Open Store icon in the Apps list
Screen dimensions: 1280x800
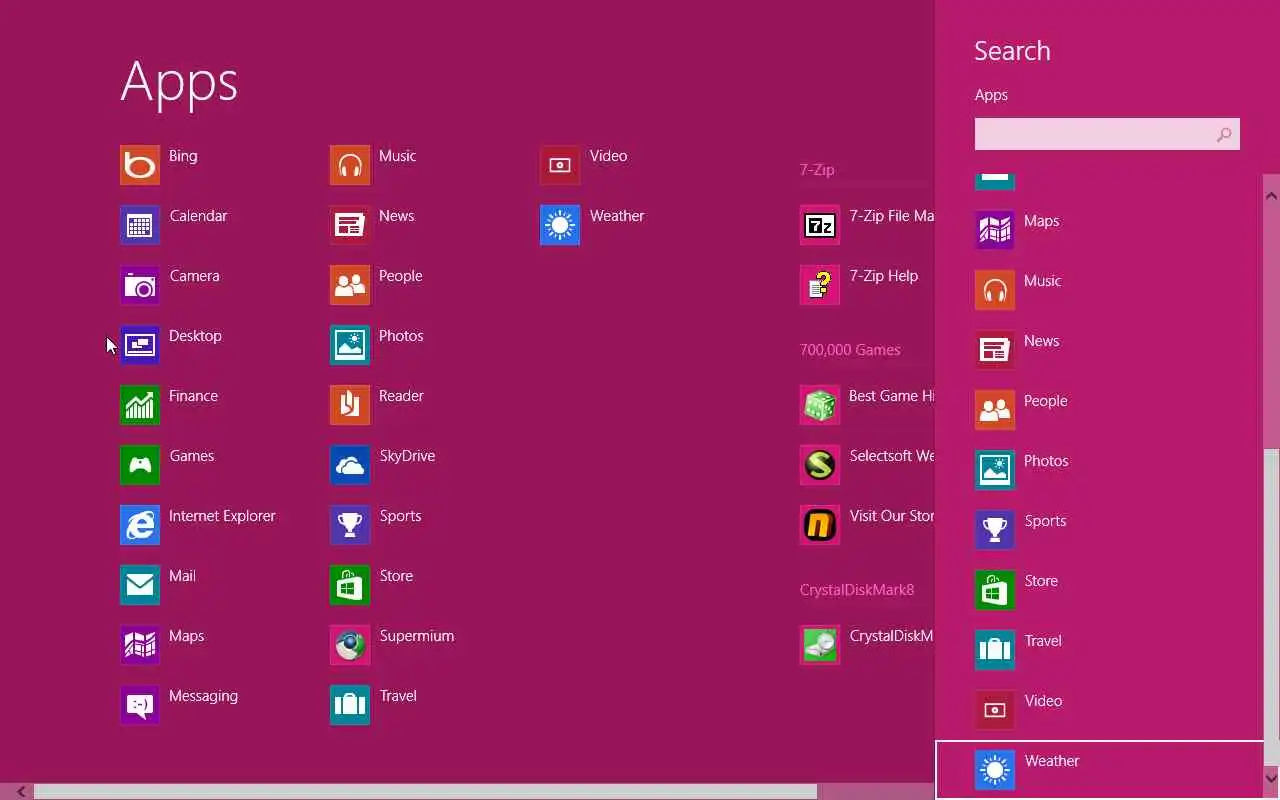click(350, 585)
